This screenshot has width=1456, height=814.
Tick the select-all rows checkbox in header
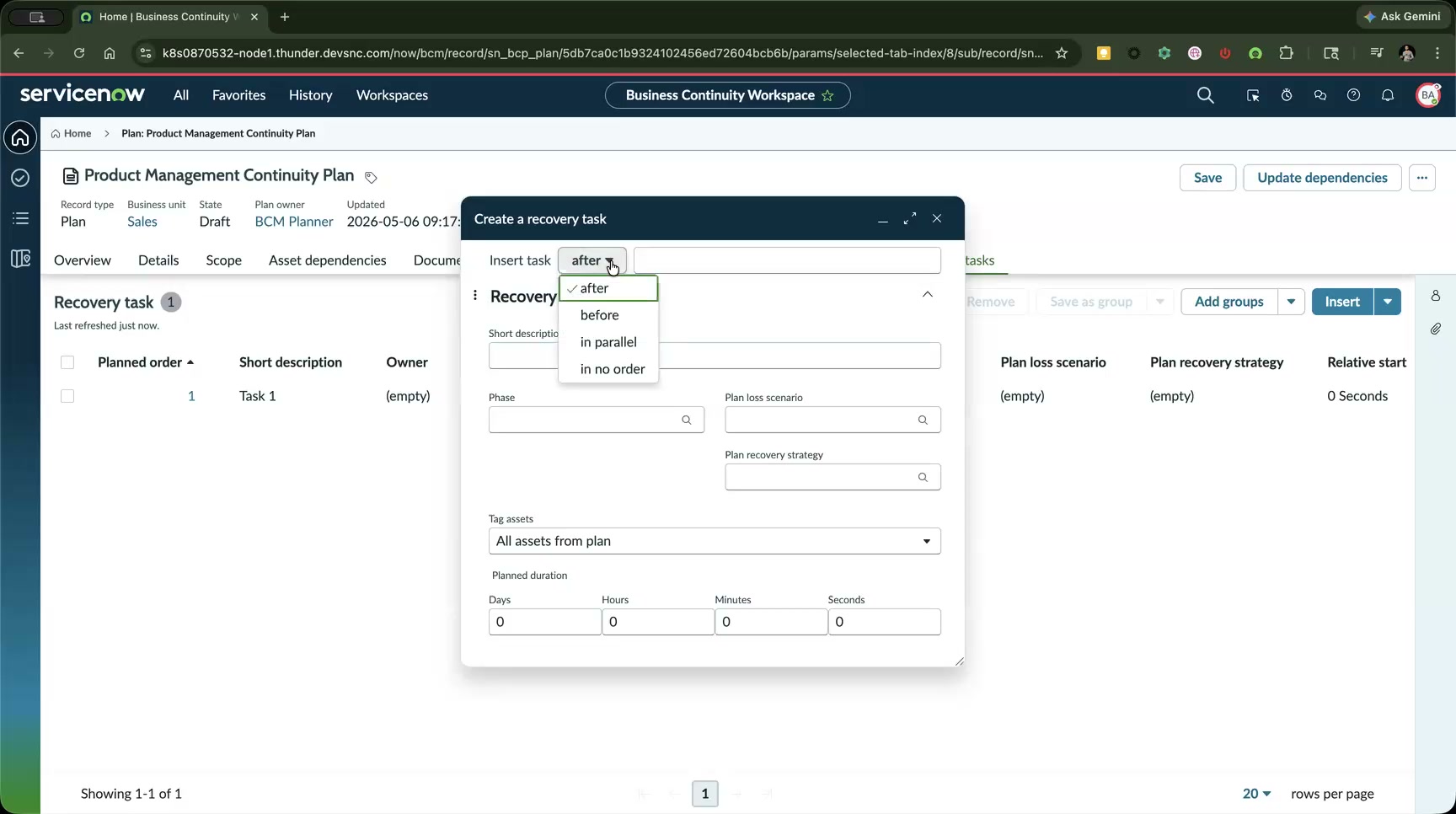coord(67,362)
